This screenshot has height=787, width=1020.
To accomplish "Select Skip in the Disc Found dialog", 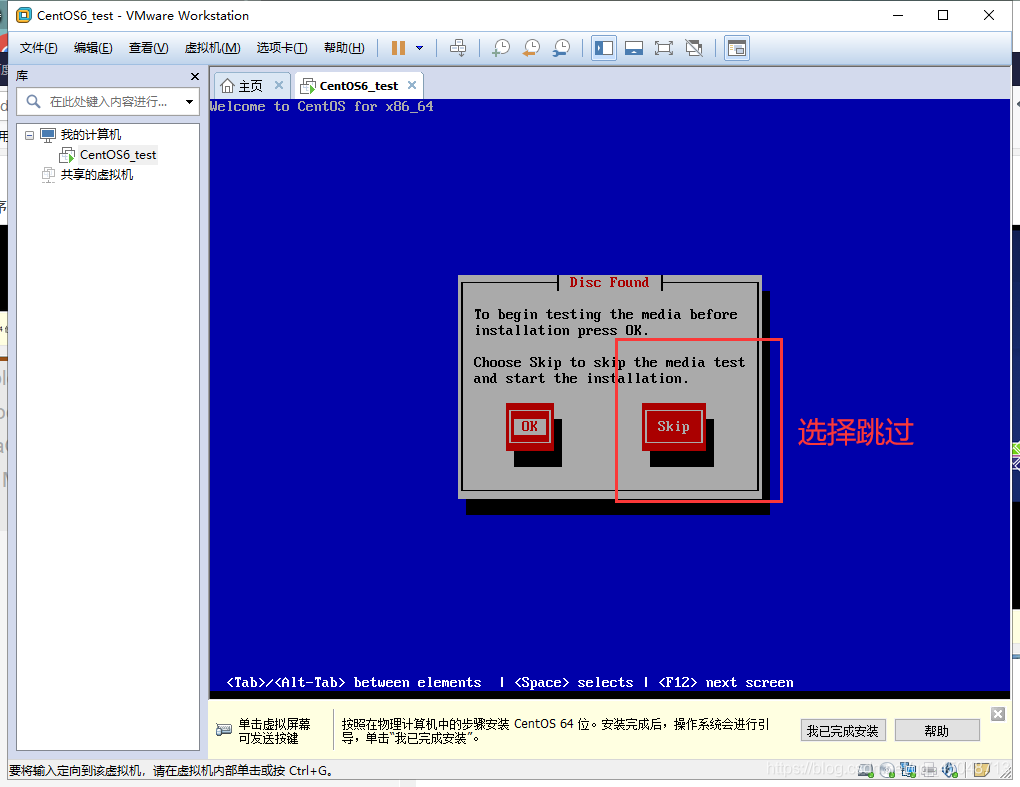I will (x=673, y=426).
